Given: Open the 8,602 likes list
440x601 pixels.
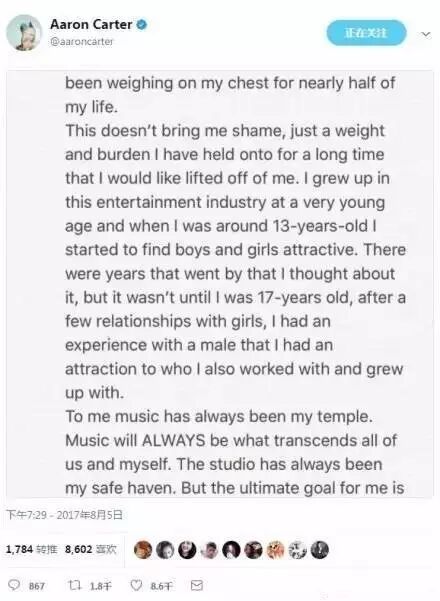Looking at the screenshot, I should [x=90, y=549].
